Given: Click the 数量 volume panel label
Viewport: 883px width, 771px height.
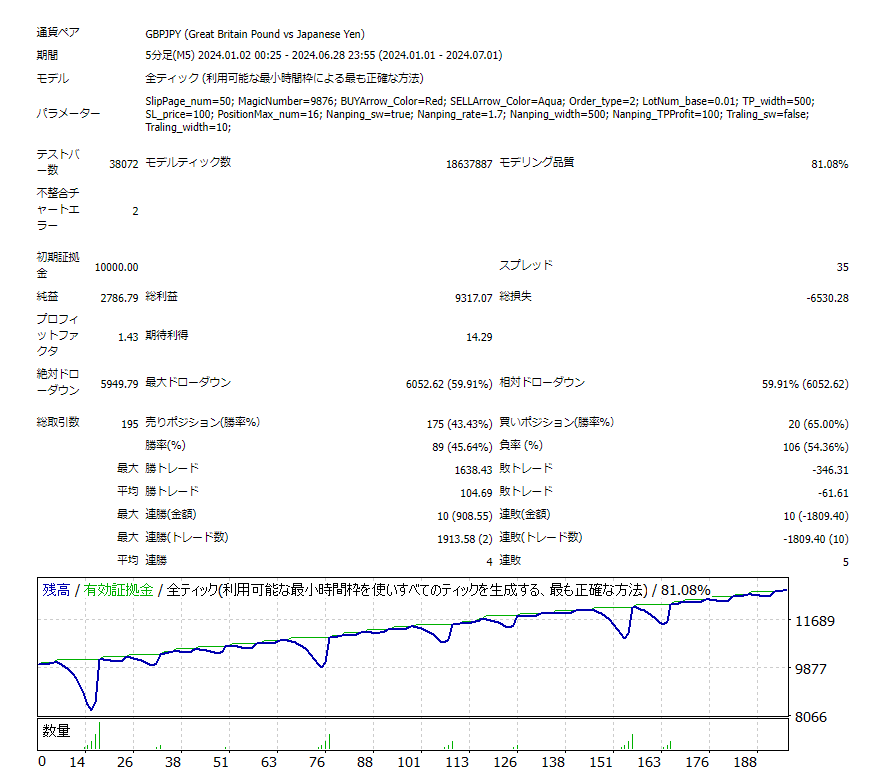Looking at the screenshot, I should [x=56, y=730].
